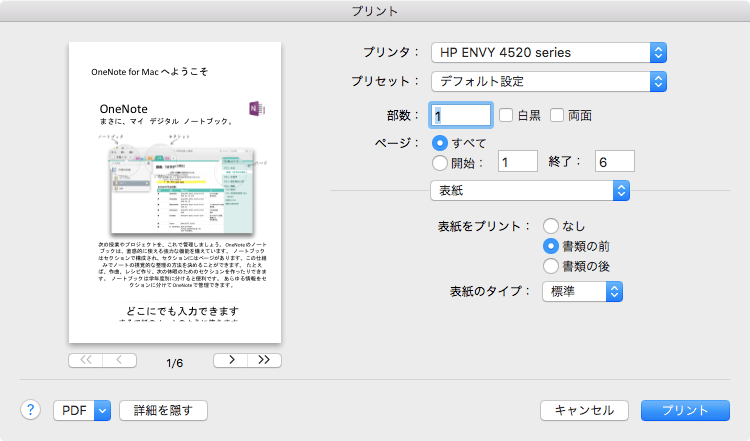This screenshot has height=441, width=750.
Task: Open the プリンタ HP ENVY 4520 dropdown
Action: (x=549, y=53)
